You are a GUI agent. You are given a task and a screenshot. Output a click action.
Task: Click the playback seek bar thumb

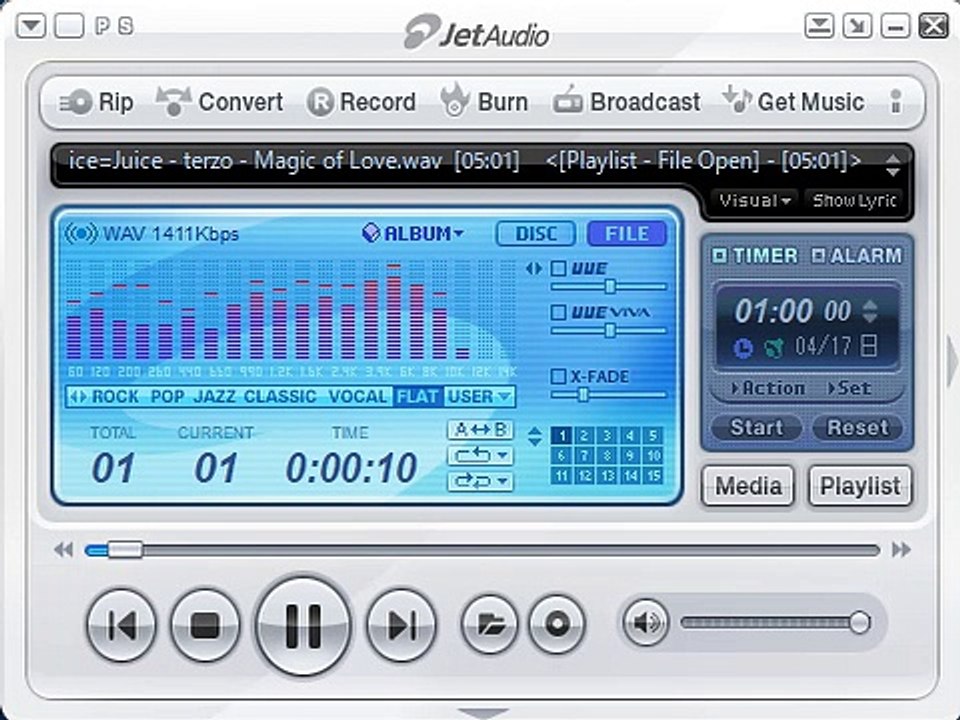[125, 550]
